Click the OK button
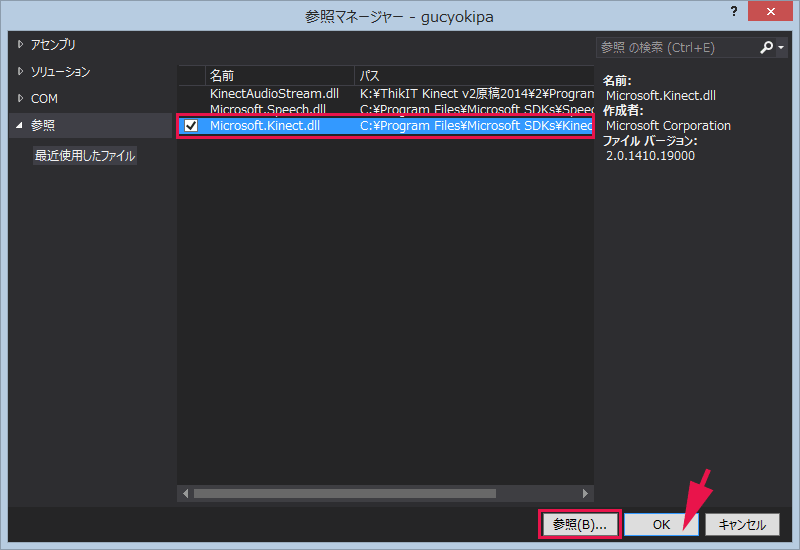 point(661,524)
